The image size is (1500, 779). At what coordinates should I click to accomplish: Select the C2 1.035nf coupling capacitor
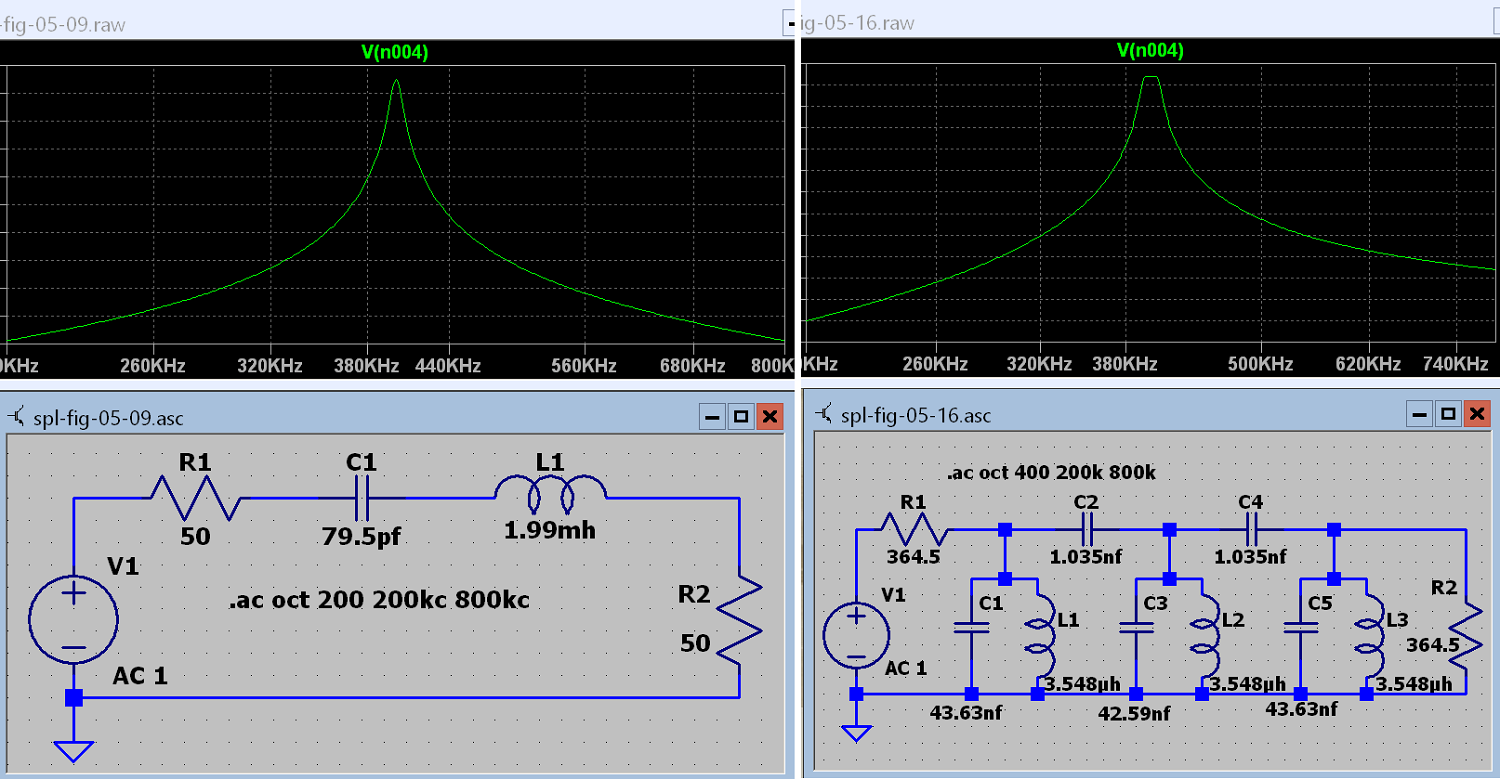pyautogui.click(x=1087, y=529)
